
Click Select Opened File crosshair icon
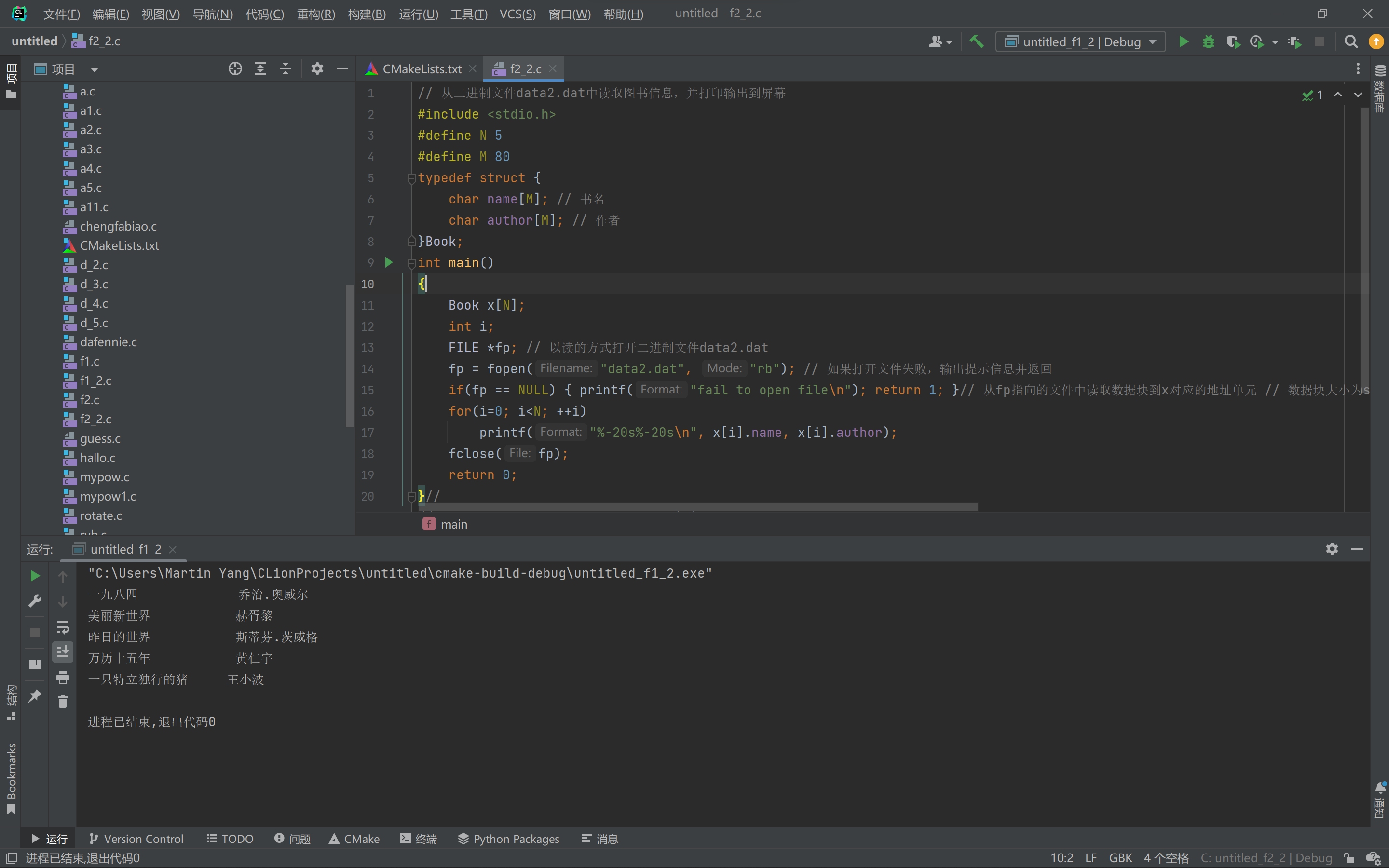click(x=235, y=69)
